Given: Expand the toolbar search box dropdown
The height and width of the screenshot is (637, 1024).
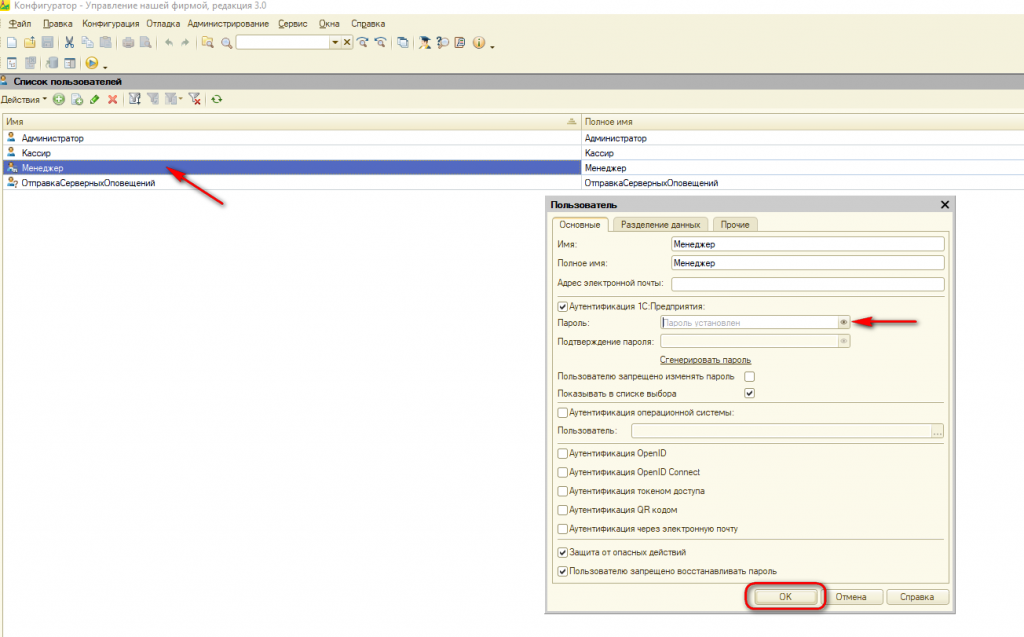Looking at the screenshot, I should coord(335,42).
